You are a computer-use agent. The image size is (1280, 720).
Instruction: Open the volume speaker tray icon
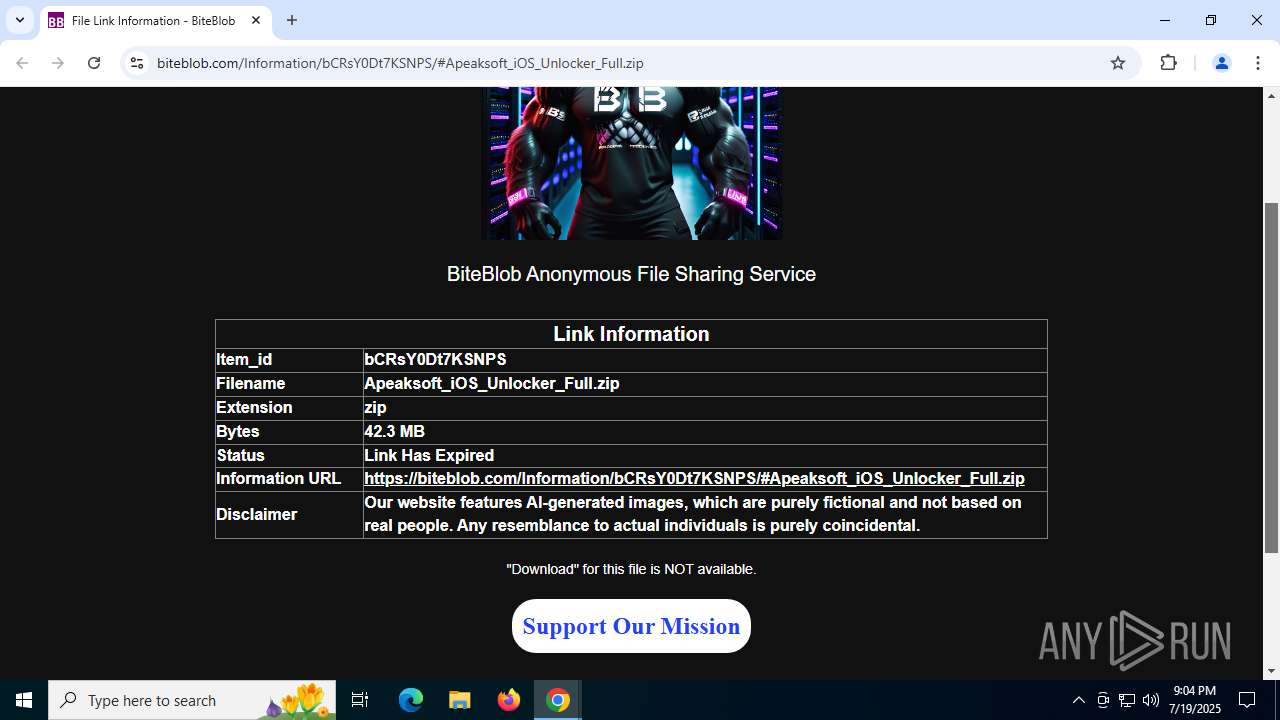coord(1151,700)
